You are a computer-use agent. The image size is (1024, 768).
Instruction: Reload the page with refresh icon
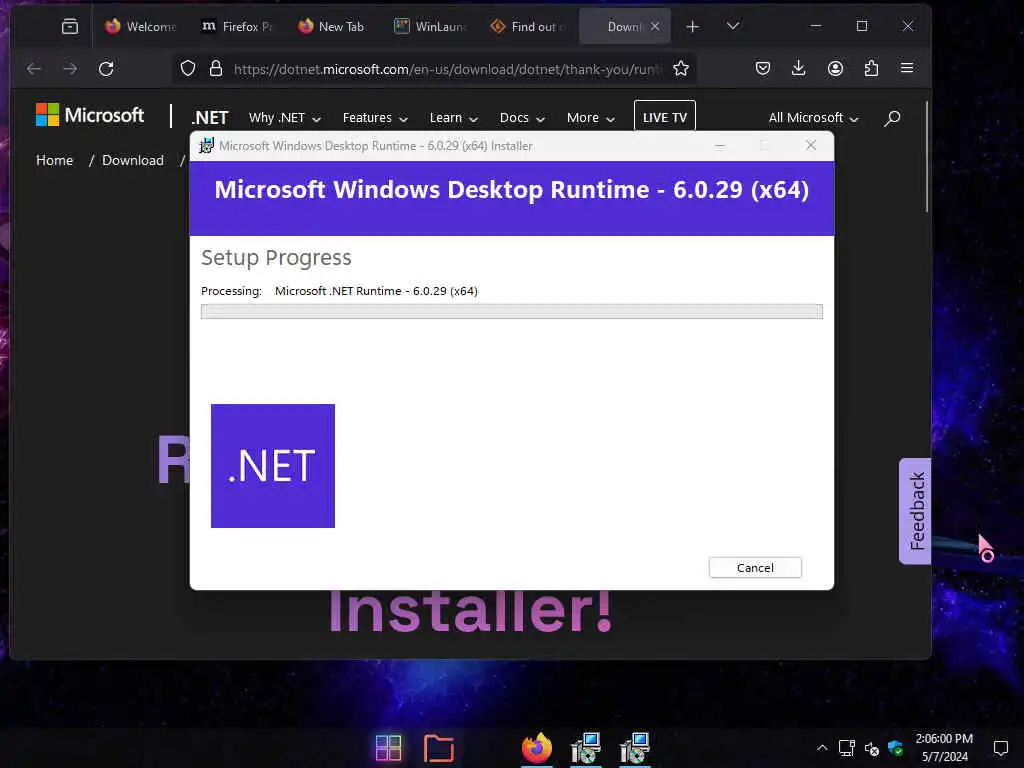(106, 69)
